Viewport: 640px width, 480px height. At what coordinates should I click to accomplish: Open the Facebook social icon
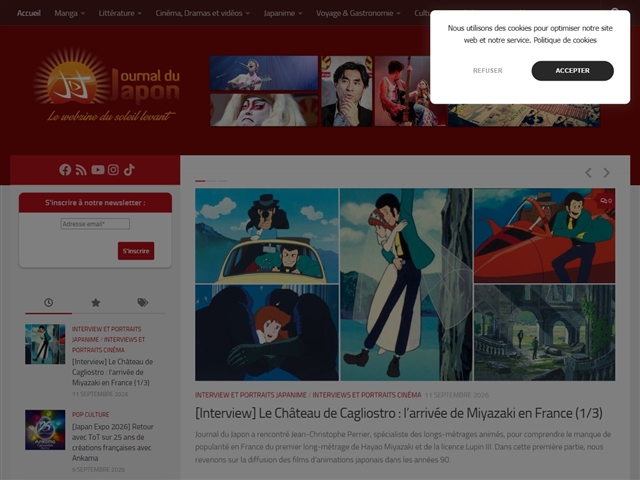(x=65, y=170)
